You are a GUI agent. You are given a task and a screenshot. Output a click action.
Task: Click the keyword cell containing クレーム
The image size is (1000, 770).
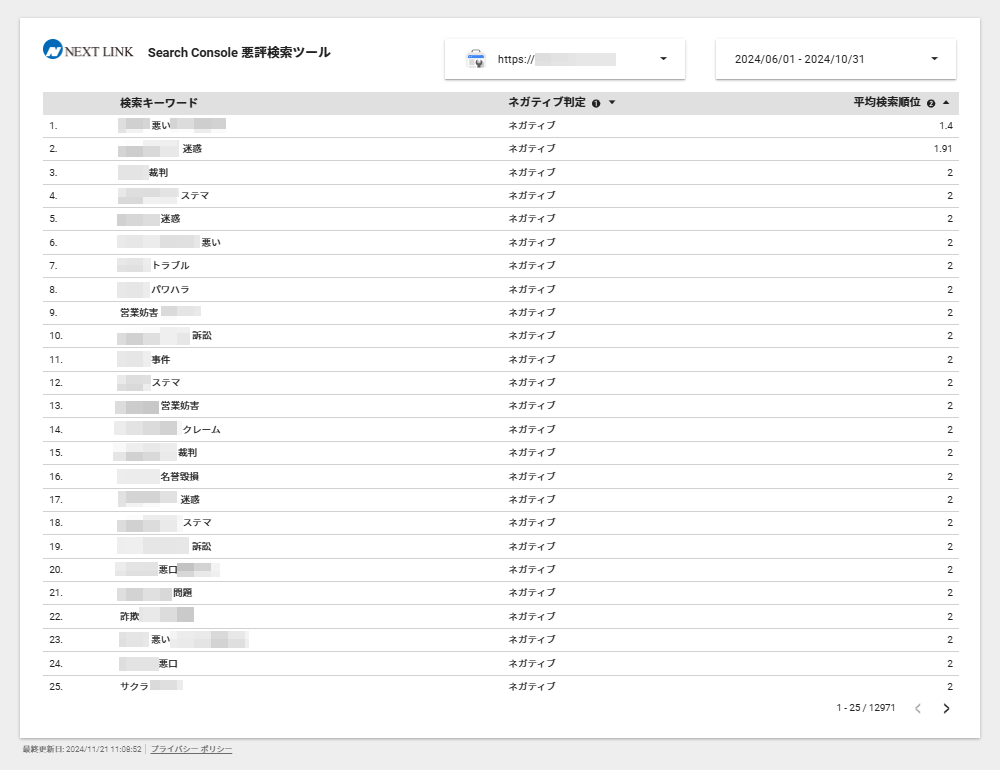tap(201, 429)
